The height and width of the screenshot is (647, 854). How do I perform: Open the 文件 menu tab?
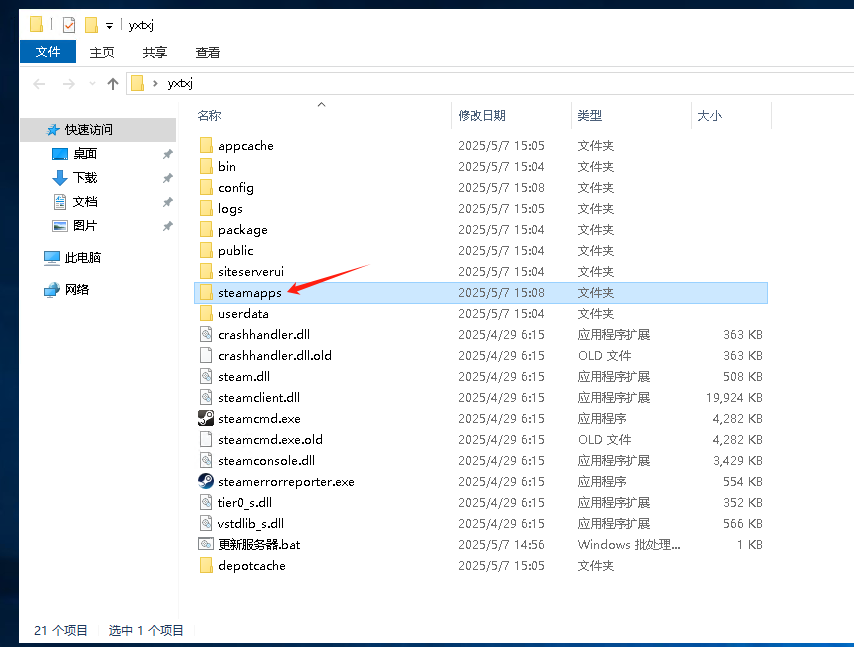[48, 52]
